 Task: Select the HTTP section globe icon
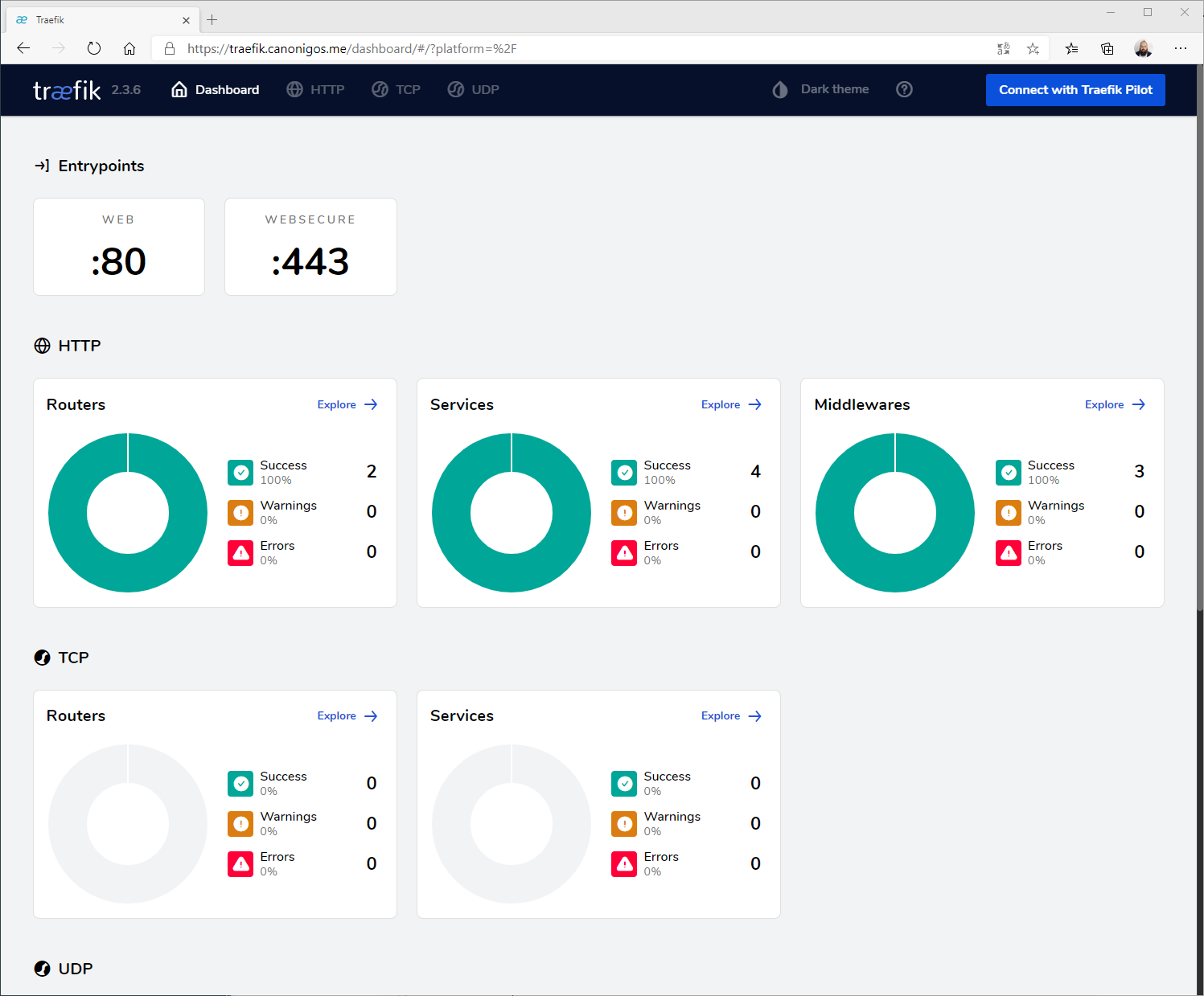click(42, 345)
